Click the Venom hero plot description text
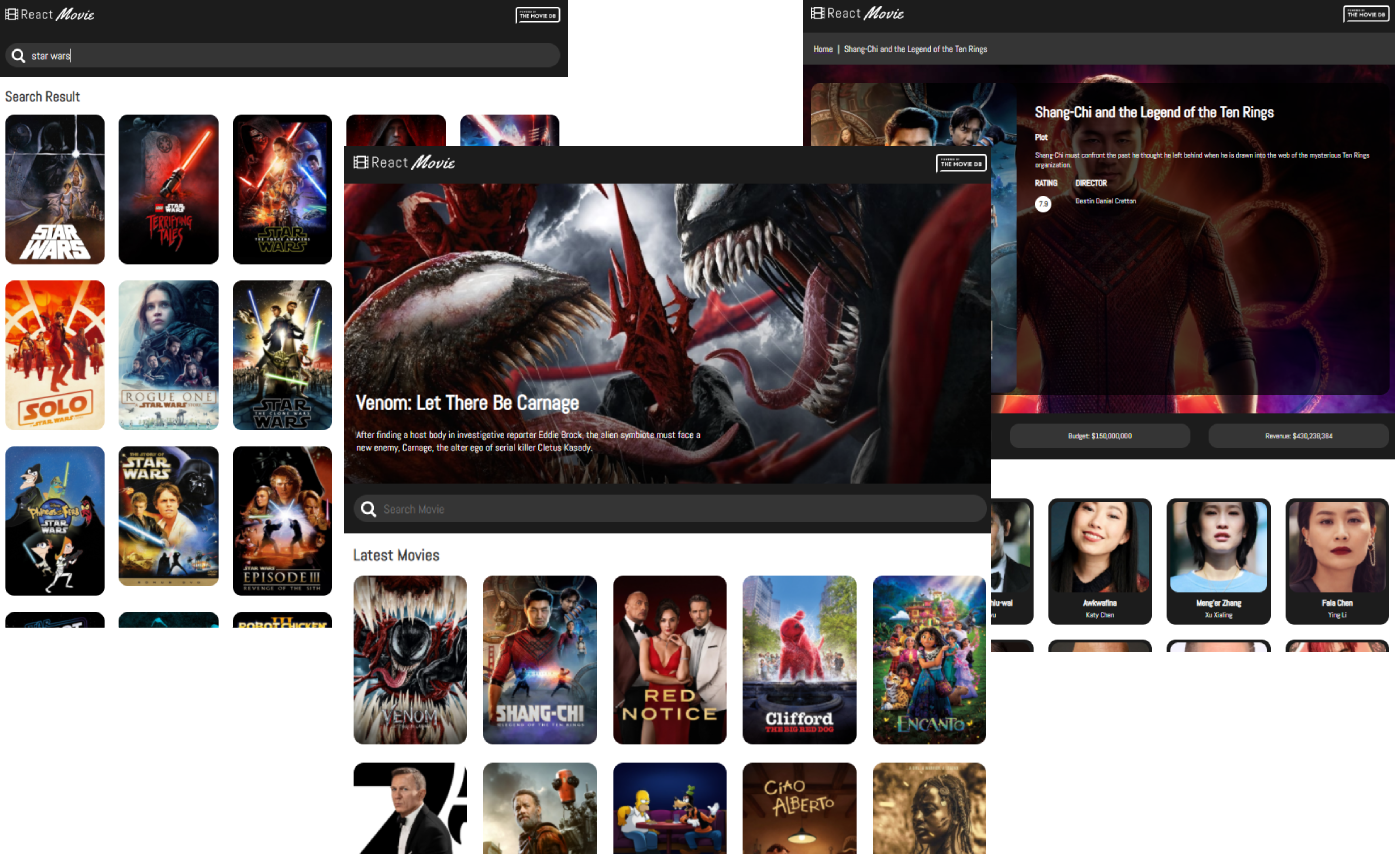Screen dimensions: 1395x854 coord(528,441)
